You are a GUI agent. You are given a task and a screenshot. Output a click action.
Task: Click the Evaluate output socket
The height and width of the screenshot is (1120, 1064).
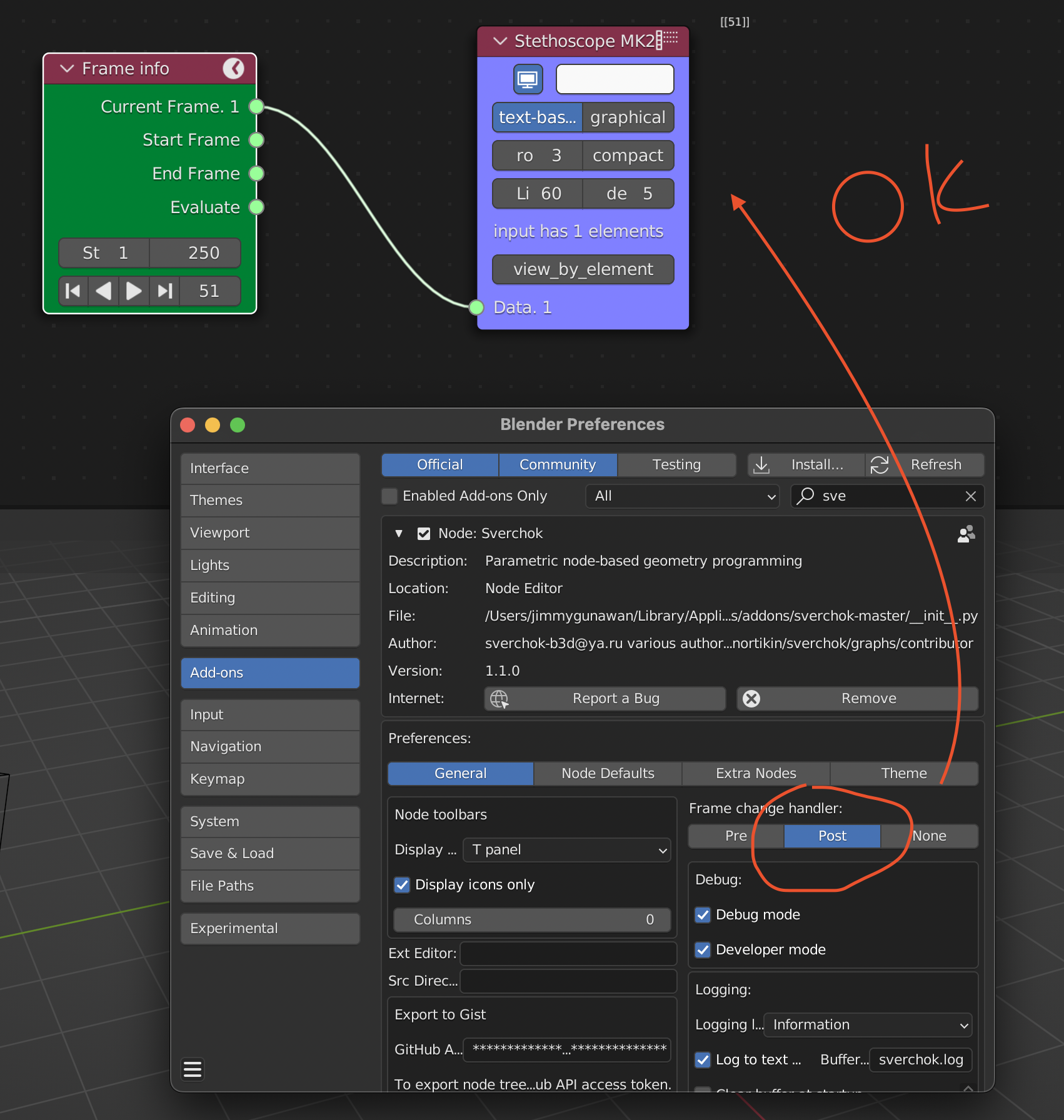point(256,207)
